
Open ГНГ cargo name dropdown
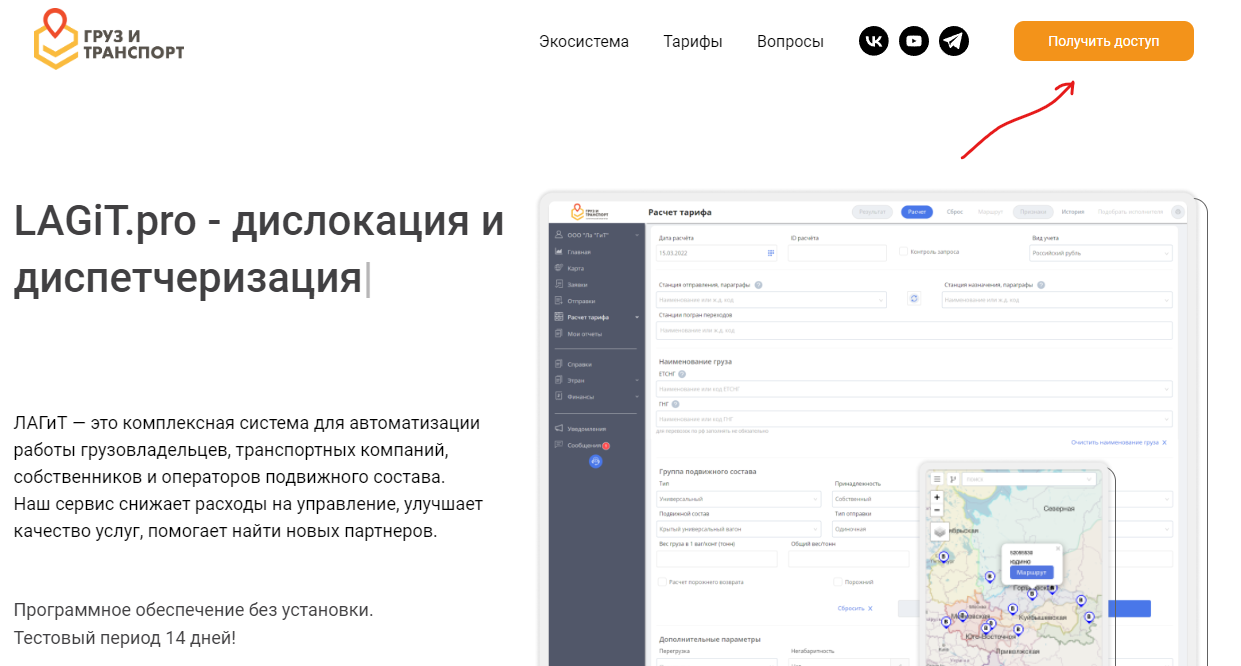914,419
